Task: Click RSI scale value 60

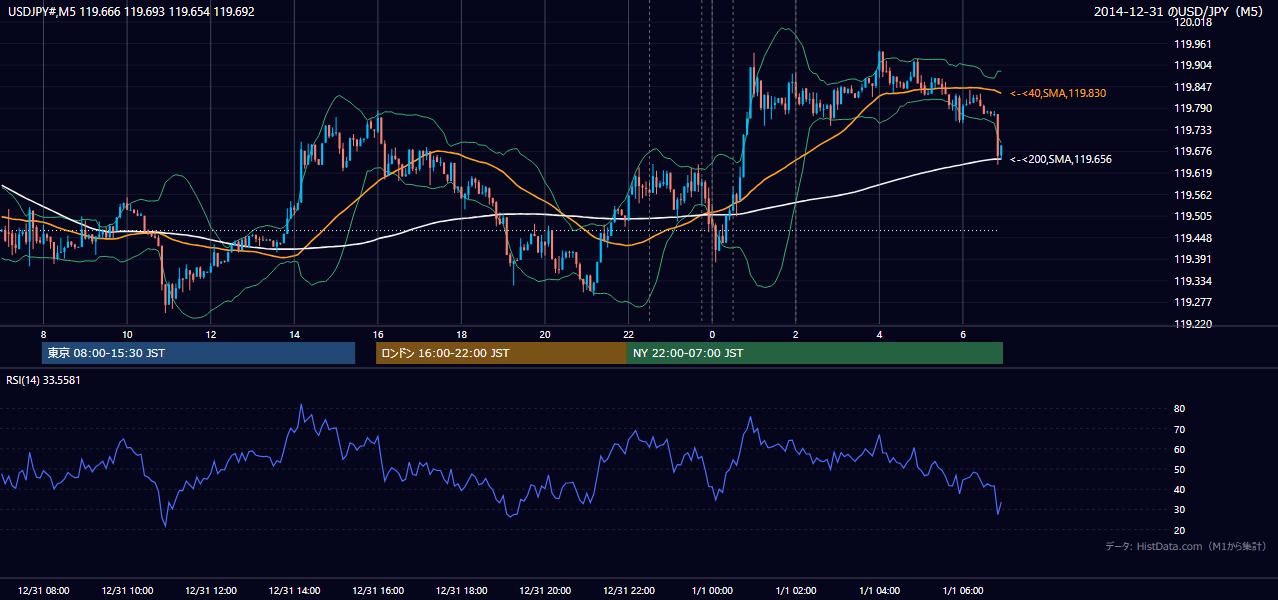Action: (1180, 449)
